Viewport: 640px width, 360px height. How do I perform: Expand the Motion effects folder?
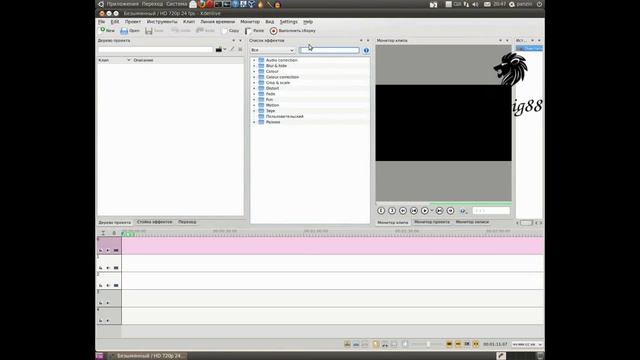tap(254, 105)
